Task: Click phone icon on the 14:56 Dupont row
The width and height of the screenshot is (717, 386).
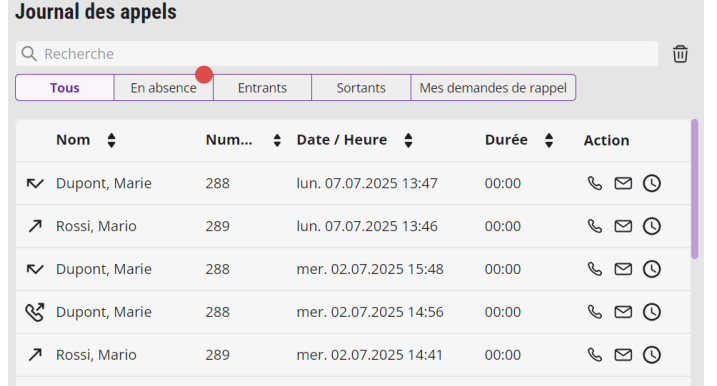Action: tap(594, 312)
